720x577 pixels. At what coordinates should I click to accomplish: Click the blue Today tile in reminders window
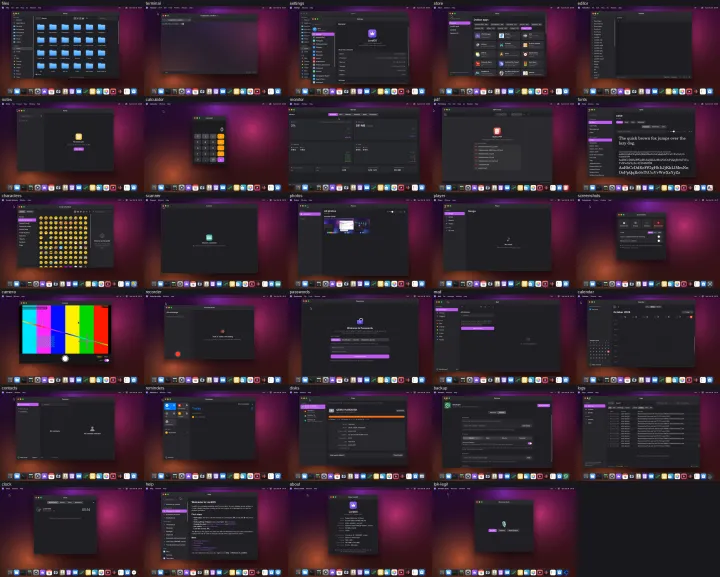(169, 406)
